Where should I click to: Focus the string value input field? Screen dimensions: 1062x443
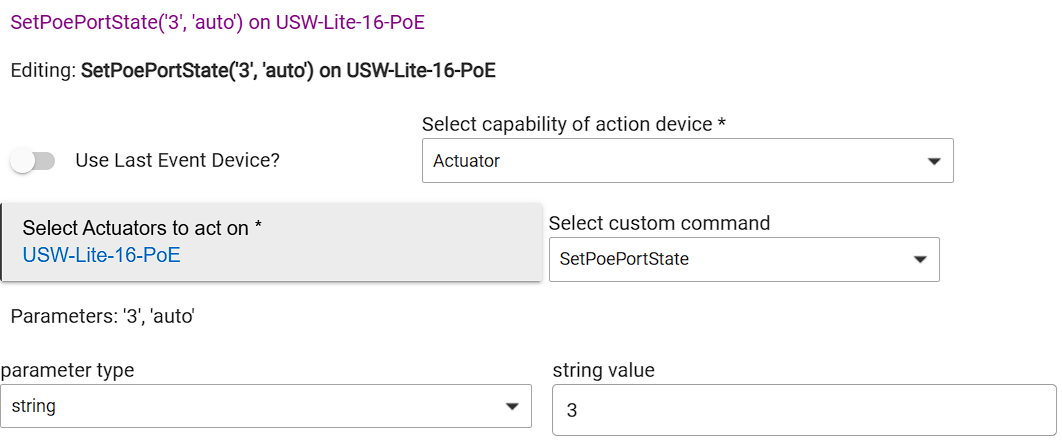tap(804, 410)
